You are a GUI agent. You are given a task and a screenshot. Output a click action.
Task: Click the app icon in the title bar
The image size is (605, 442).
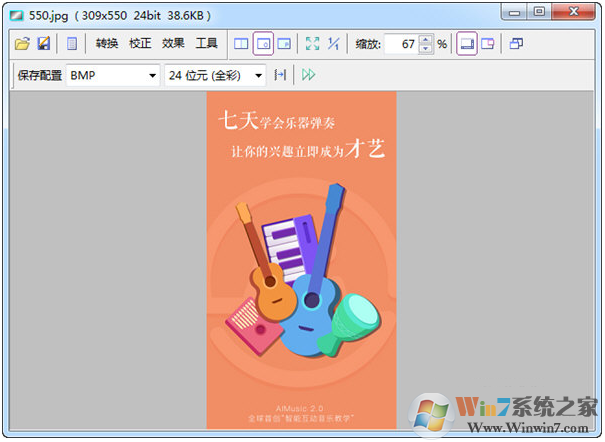pos(17,16)
